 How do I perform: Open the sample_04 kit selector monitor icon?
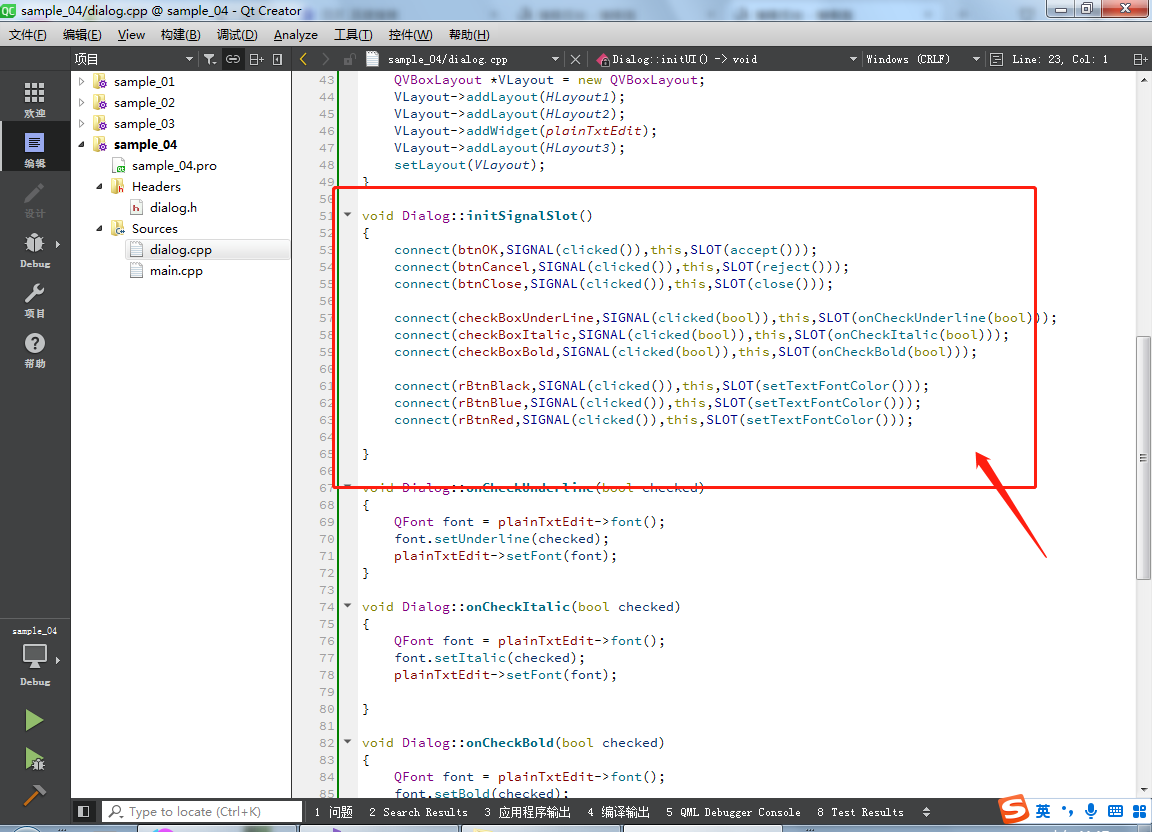(x=35, y=655)
